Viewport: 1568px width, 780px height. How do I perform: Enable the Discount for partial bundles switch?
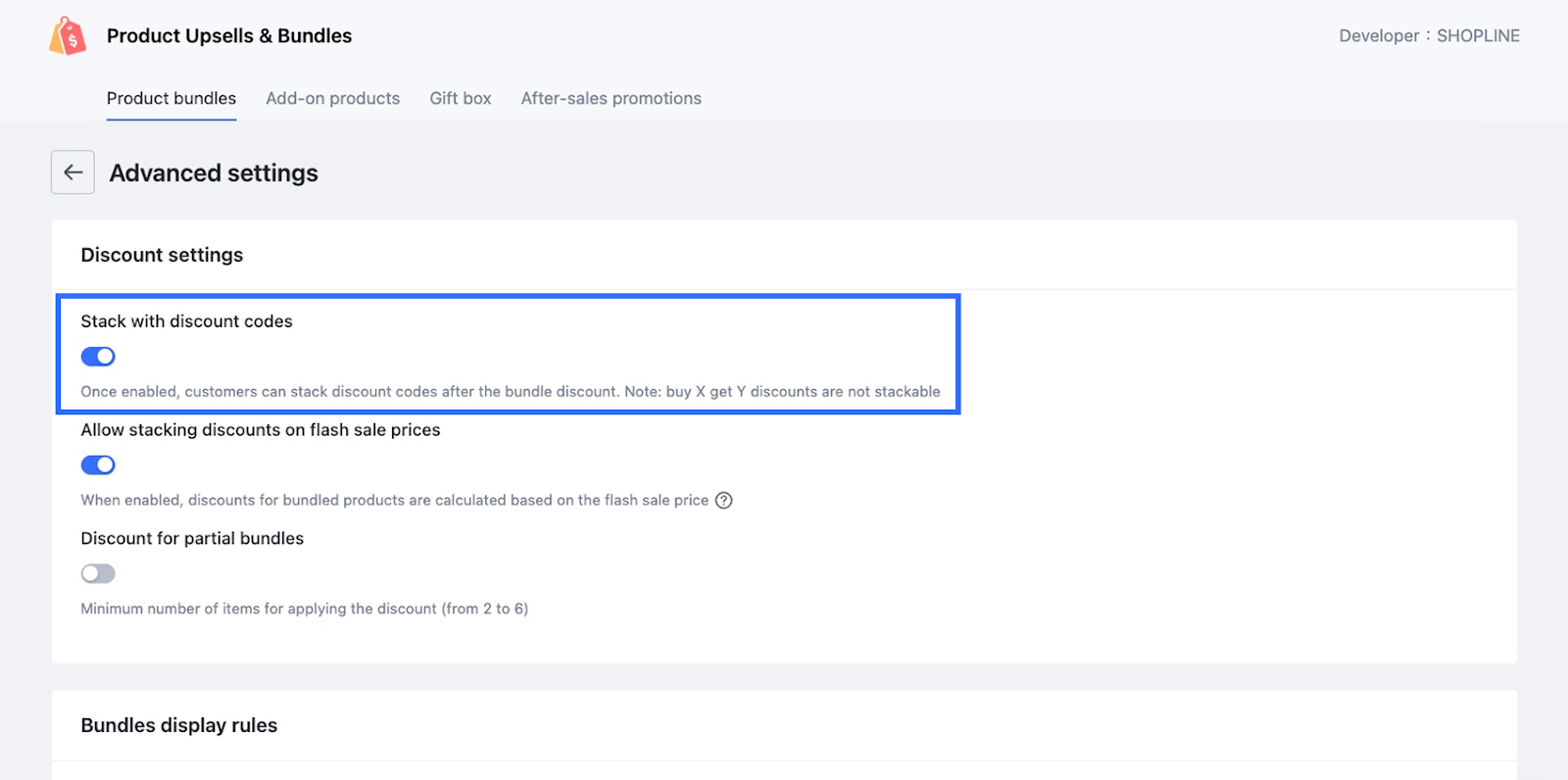tap(98, 574)
